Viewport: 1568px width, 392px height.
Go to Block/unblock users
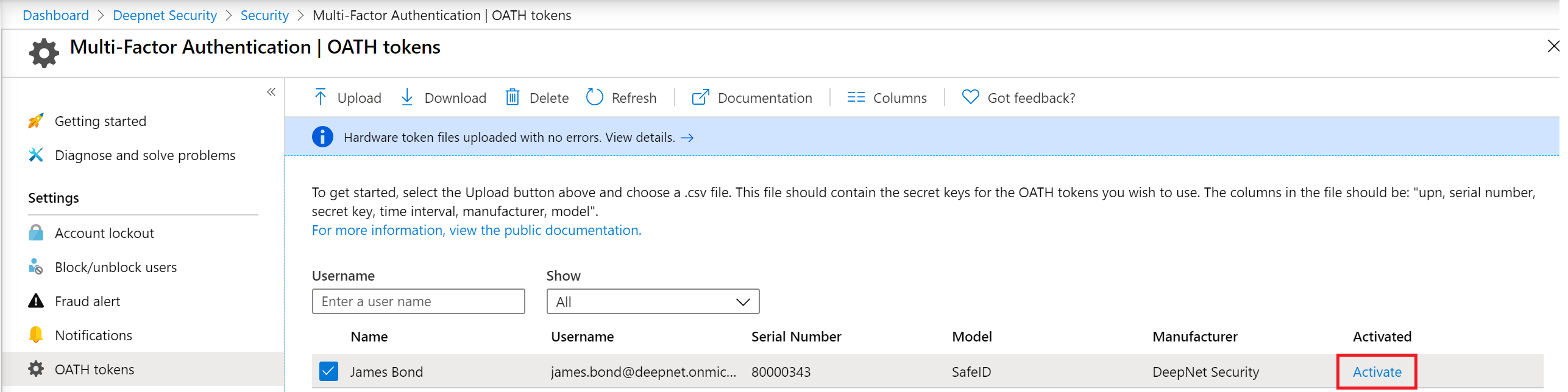pyautogui.click(x=116, y=267)
